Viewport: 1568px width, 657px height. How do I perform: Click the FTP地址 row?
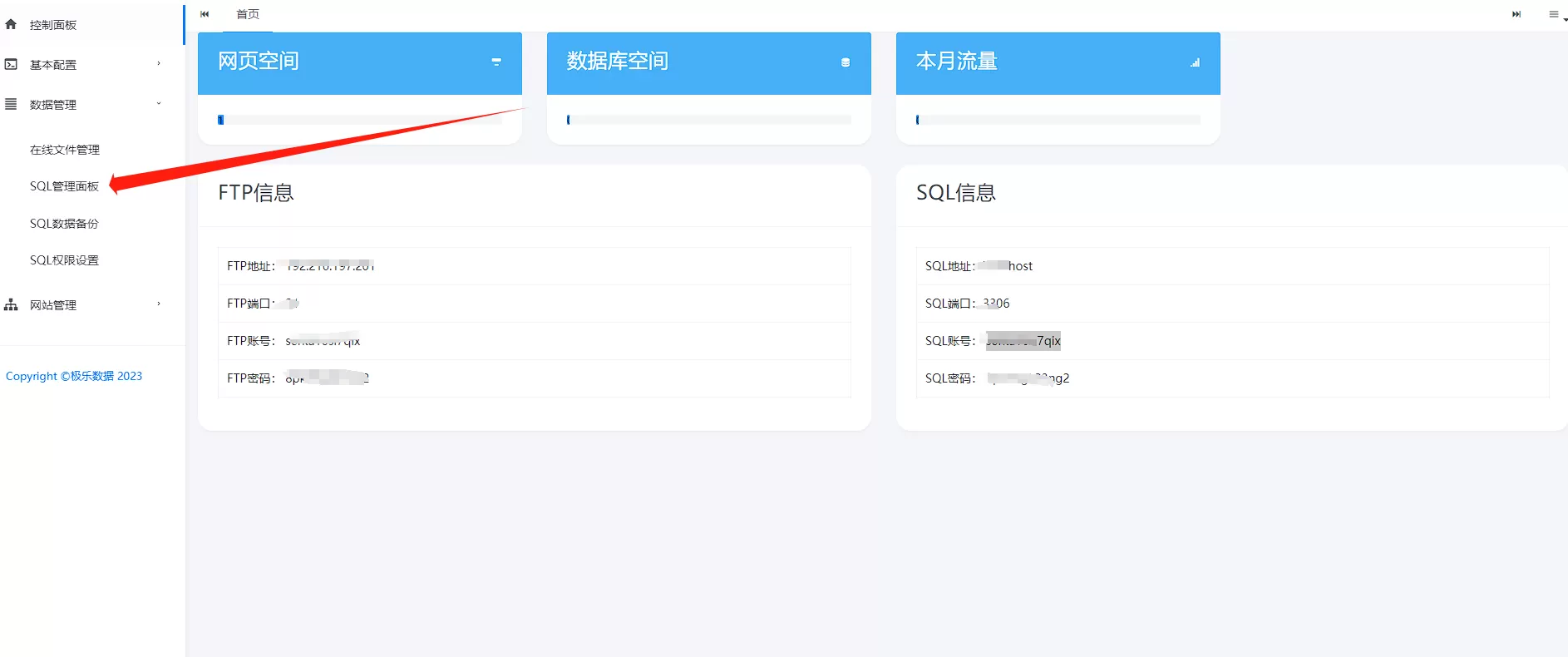point(535,266)
